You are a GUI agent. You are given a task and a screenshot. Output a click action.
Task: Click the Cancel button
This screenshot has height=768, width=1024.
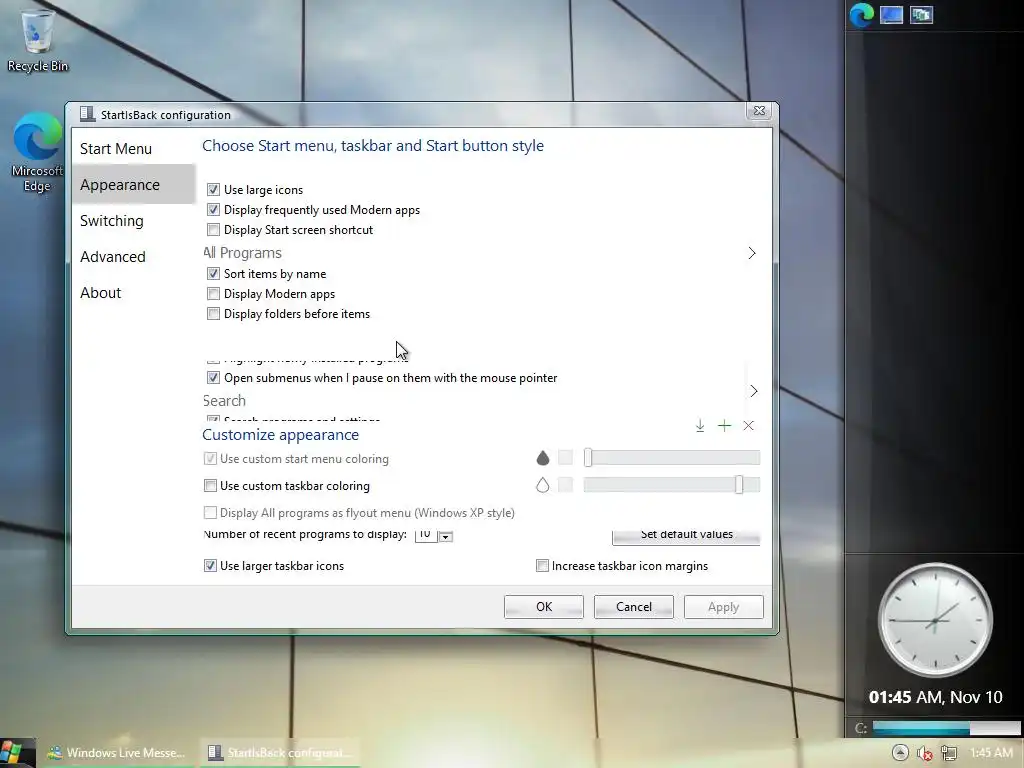[x=633, y=607]
